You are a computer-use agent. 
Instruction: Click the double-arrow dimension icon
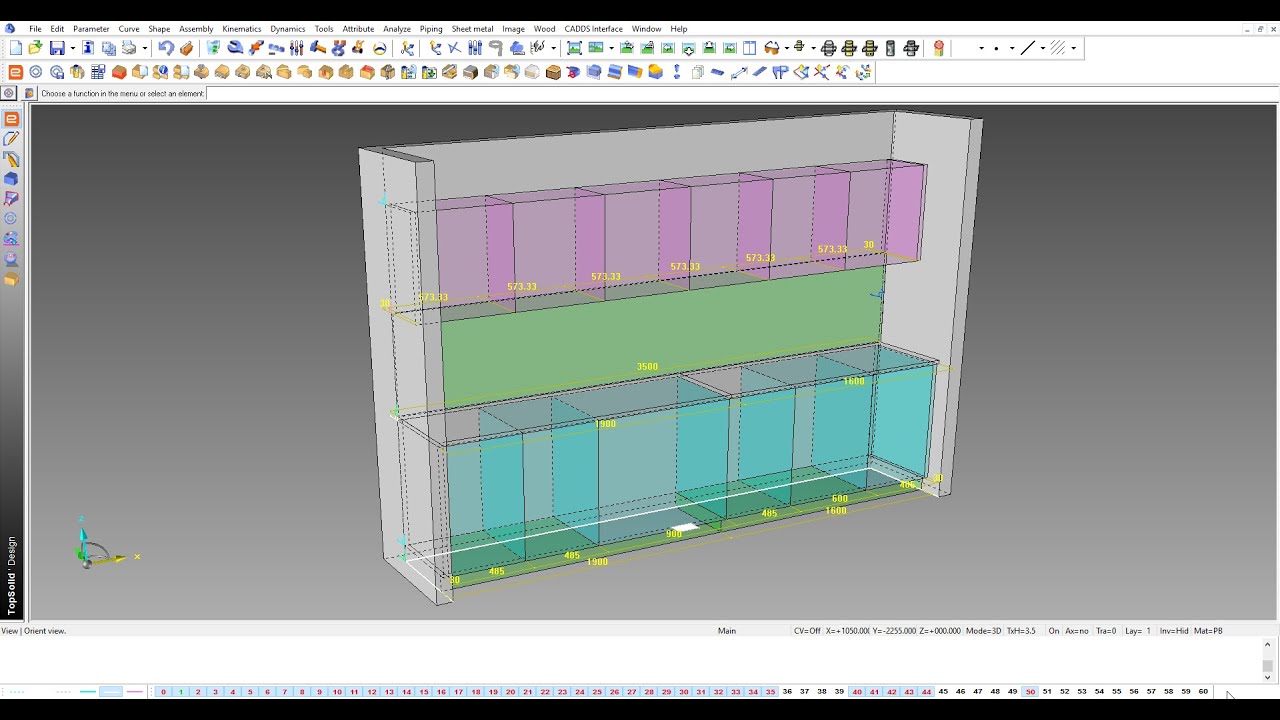(x=739, y=72)
